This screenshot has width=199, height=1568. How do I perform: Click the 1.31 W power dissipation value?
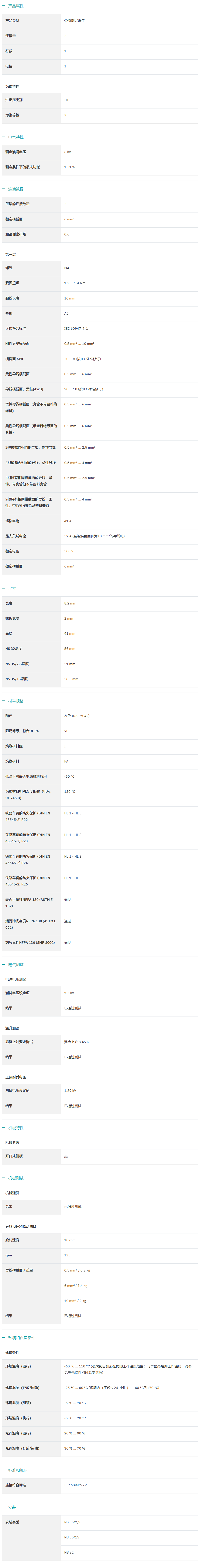click(70, 167)
